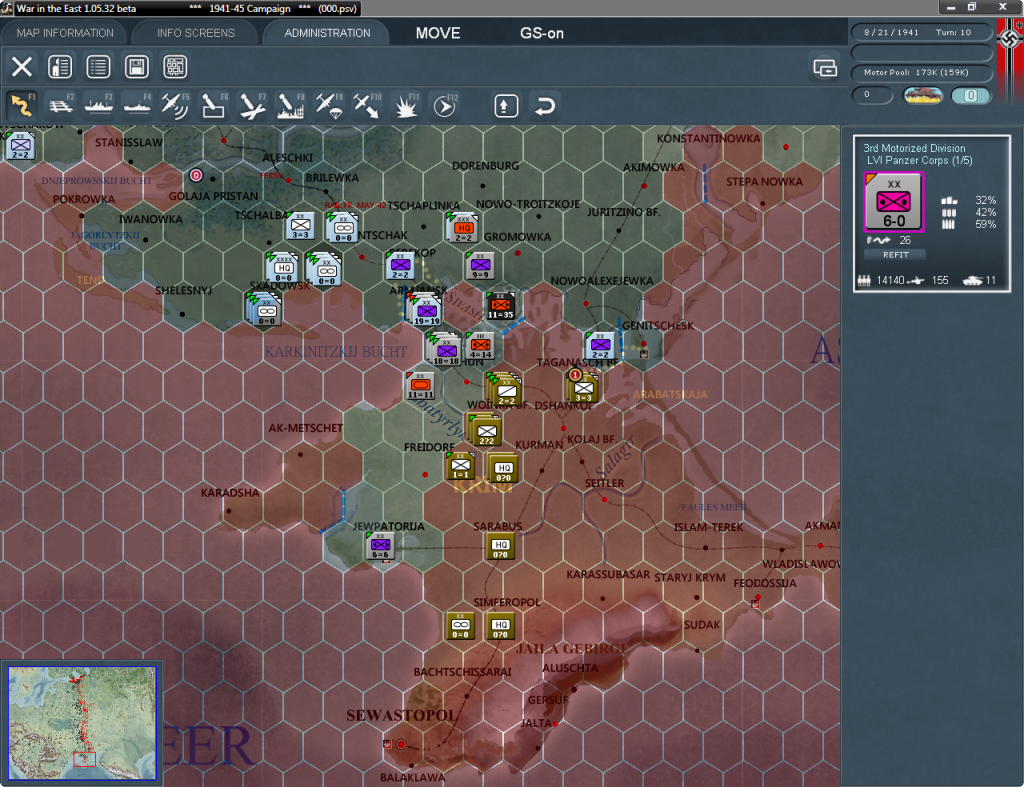
Task: Open 3rd Motorized Division unit title
Action: [914, 148]
